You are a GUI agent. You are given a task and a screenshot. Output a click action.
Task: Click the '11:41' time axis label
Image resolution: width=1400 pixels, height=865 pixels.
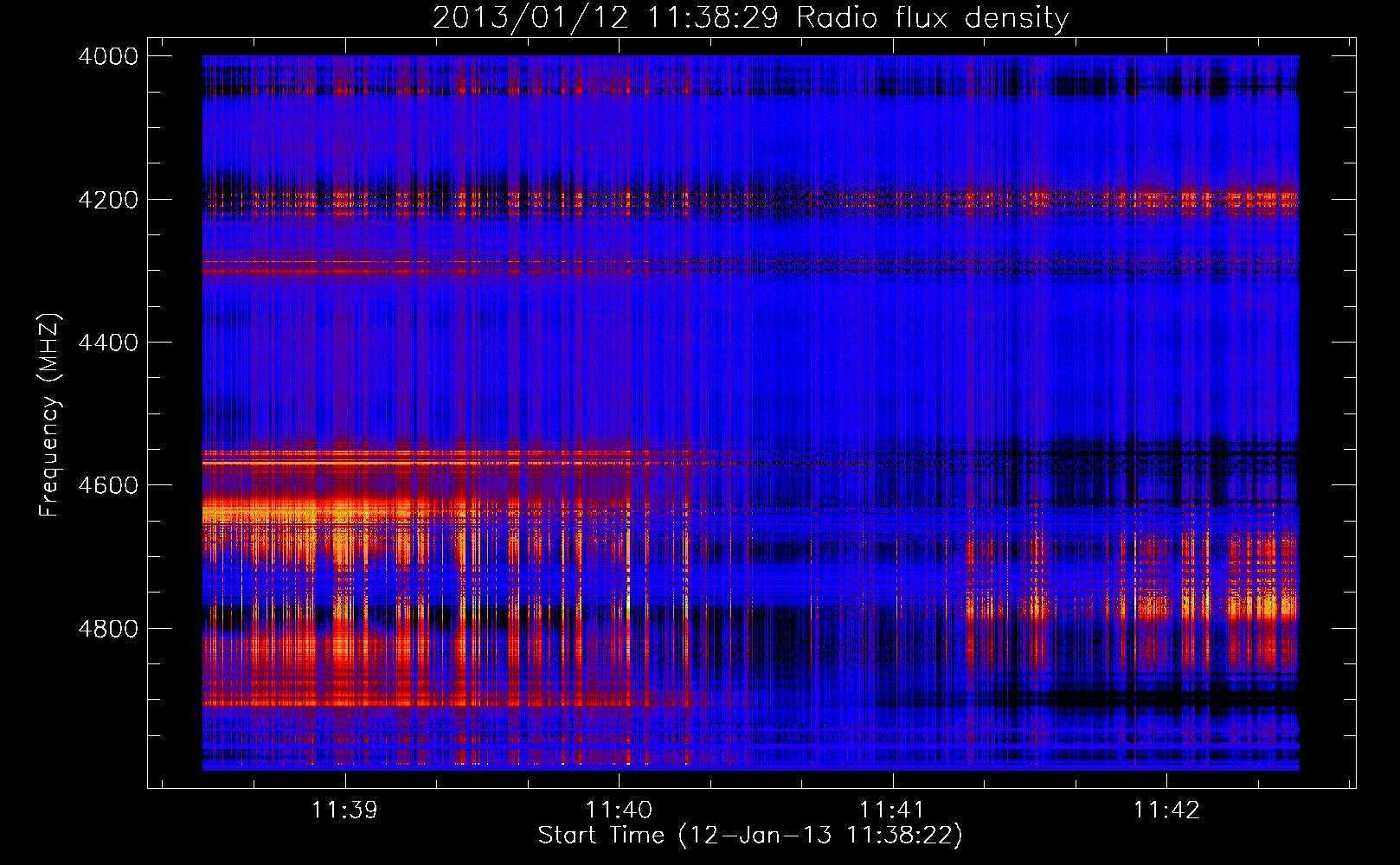coord(892,811)
